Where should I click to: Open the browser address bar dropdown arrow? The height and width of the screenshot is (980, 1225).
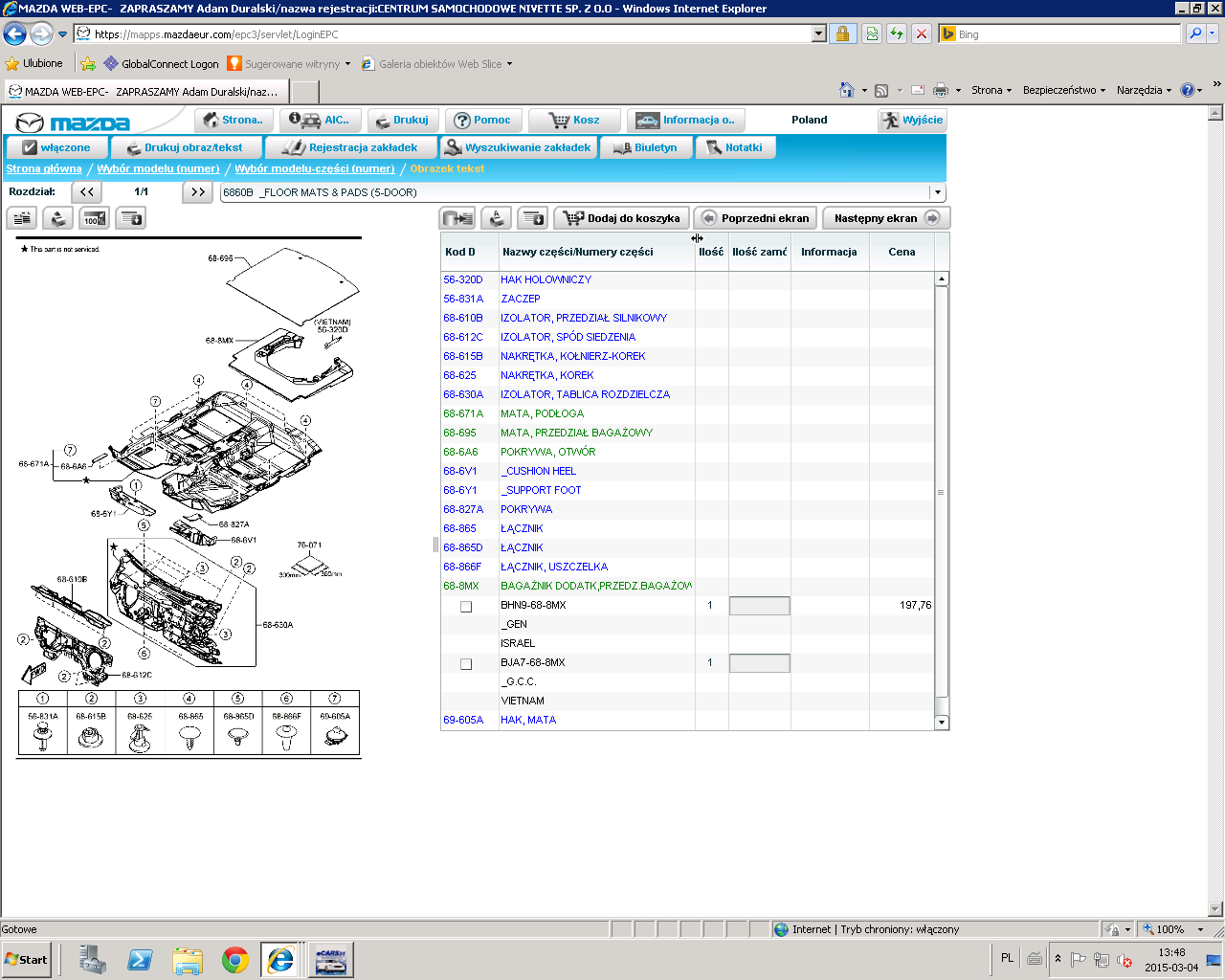(818, 34)
